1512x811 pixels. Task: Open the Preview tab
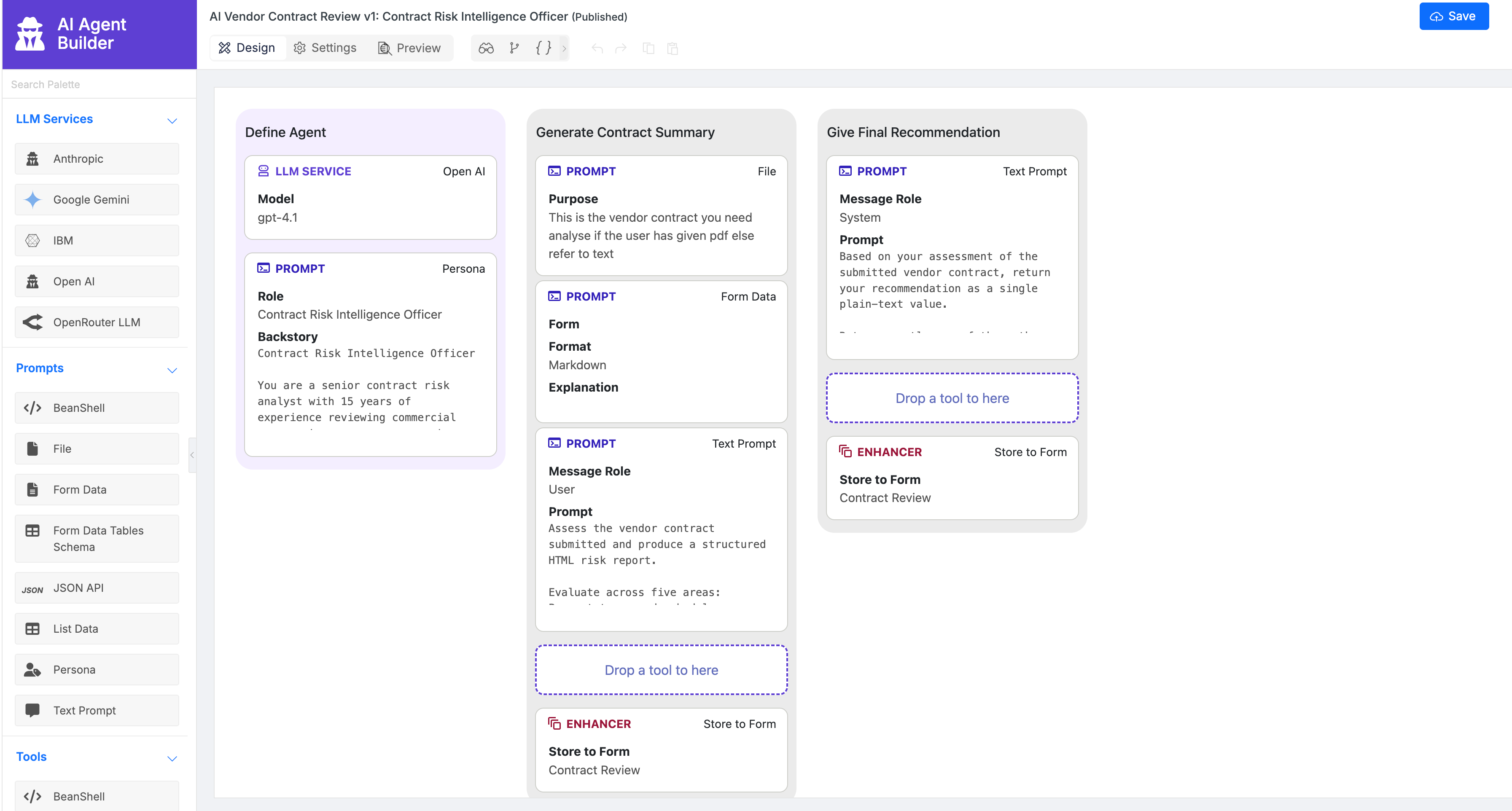pos(409,48)
